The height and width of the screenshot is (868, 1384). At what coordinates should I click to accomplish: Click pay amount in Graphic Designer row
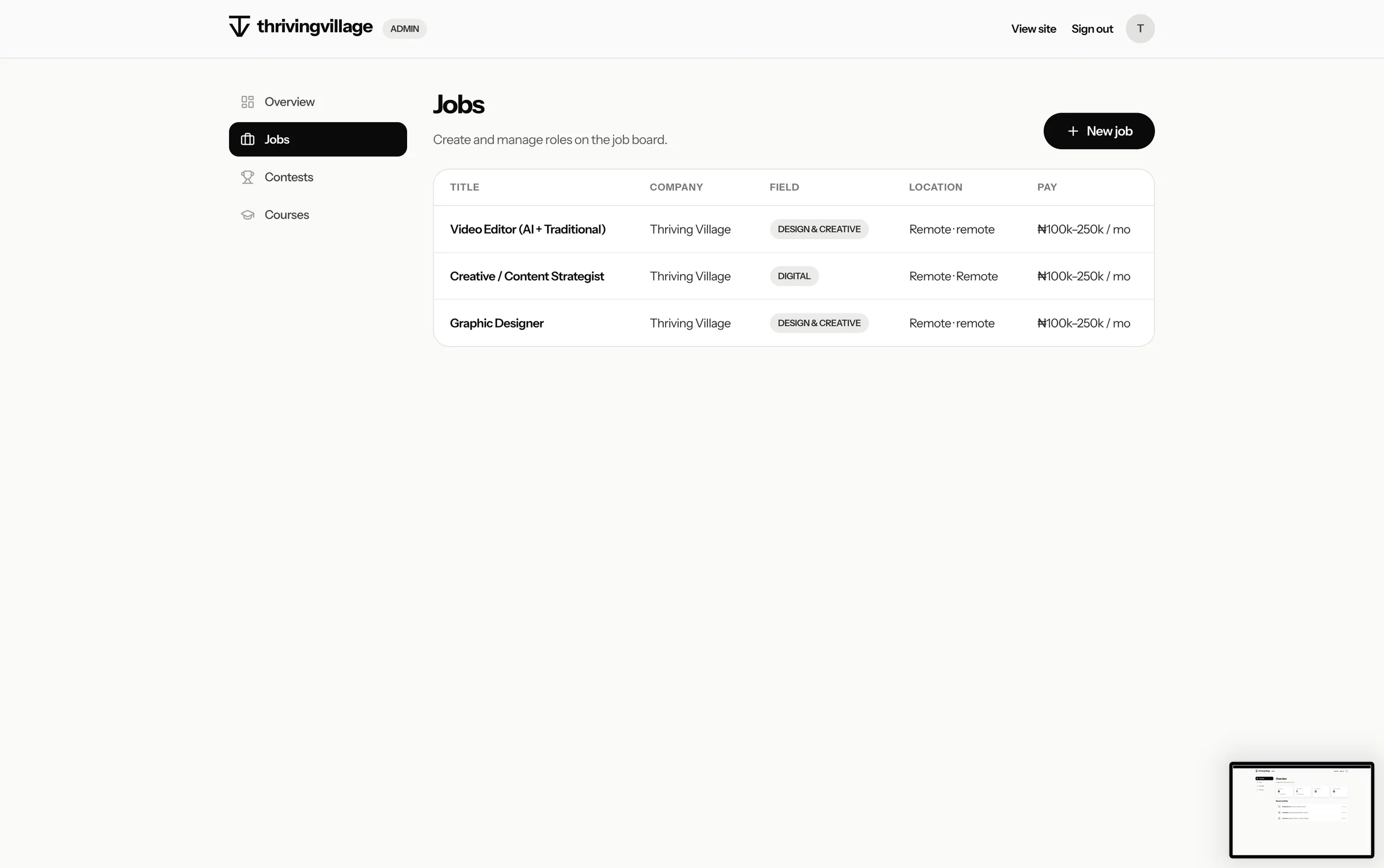click(1084, 323)
